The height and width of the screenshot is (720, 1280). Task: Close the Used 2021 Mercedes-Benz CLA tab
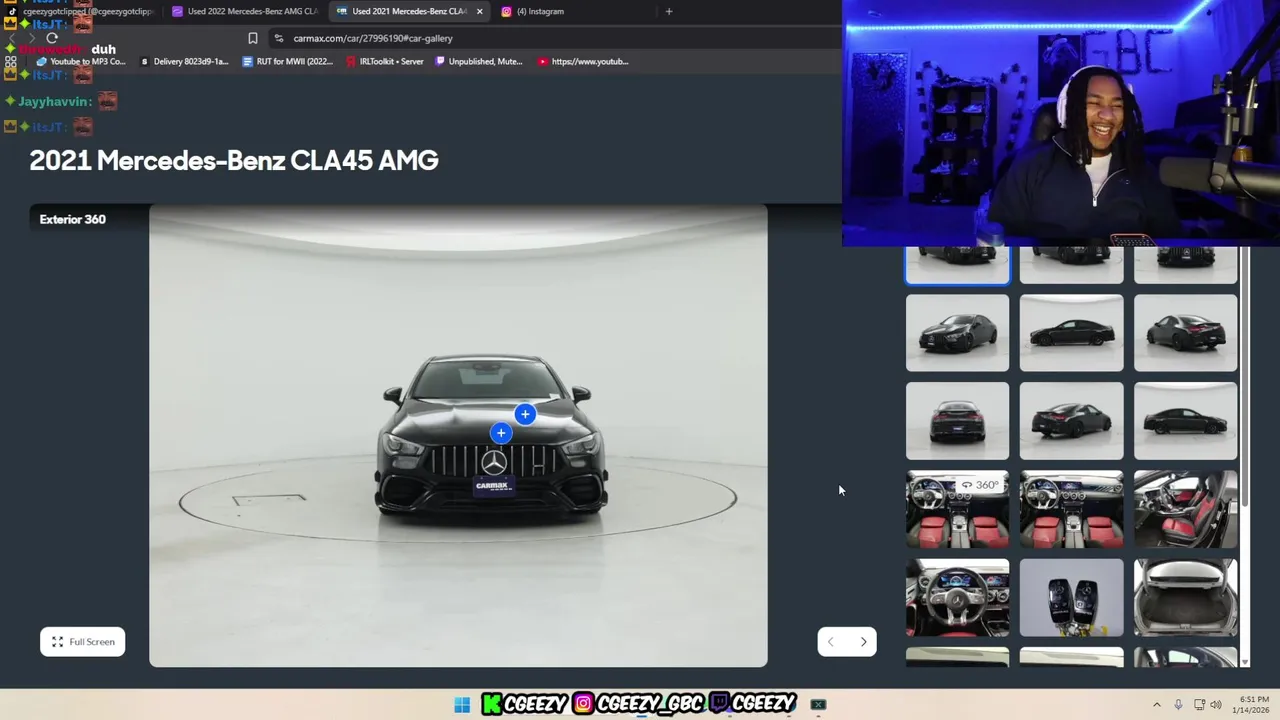[x=479, y=11]
